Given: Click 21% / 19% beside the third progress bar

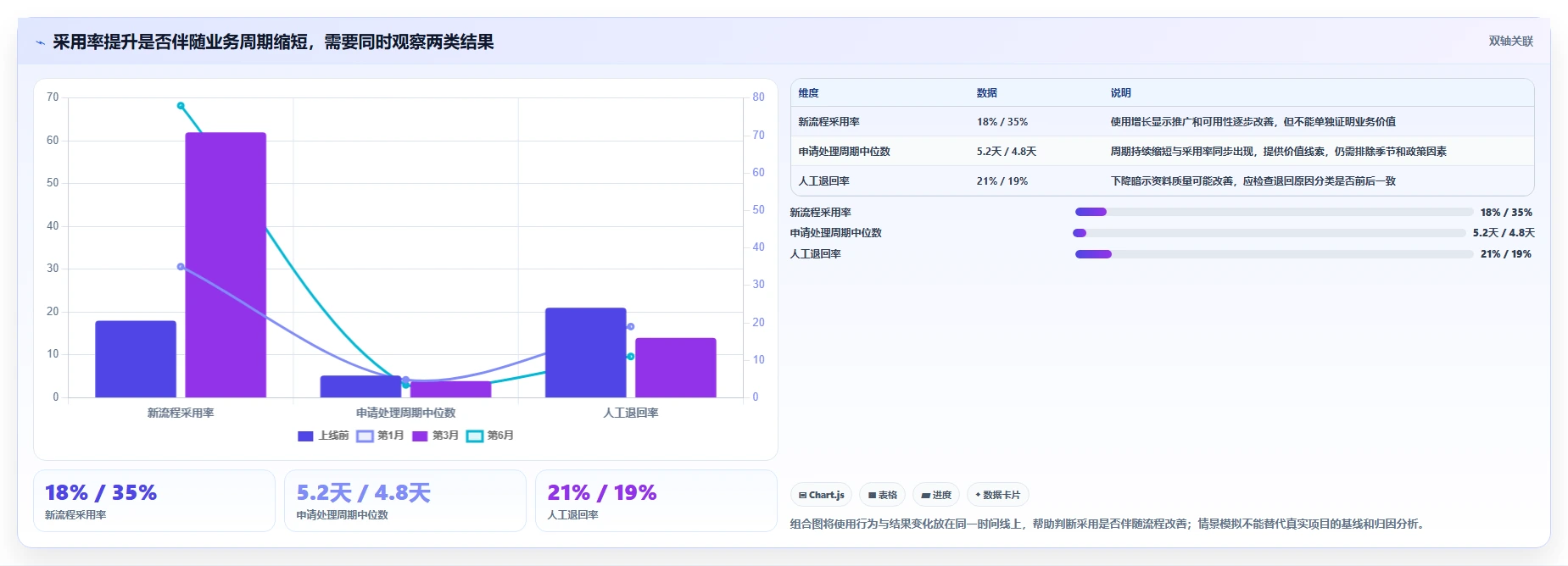Looking at the screenshot, I should click(1506, 254).
